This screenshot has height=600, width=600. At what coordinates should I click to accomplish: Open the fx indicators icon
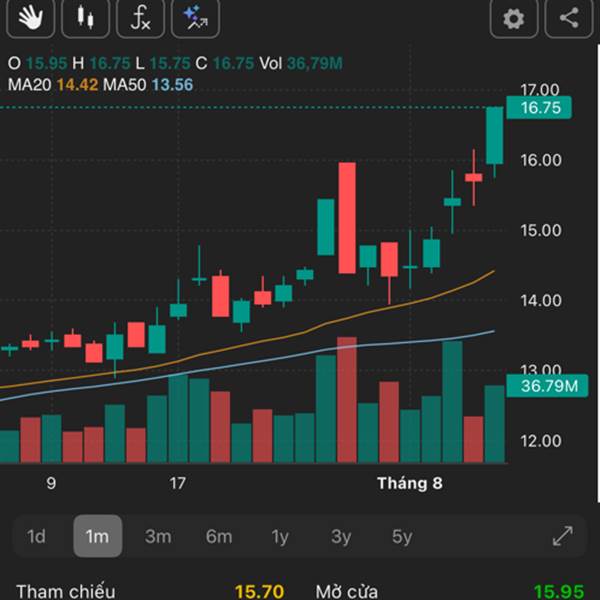coord(140,17)
